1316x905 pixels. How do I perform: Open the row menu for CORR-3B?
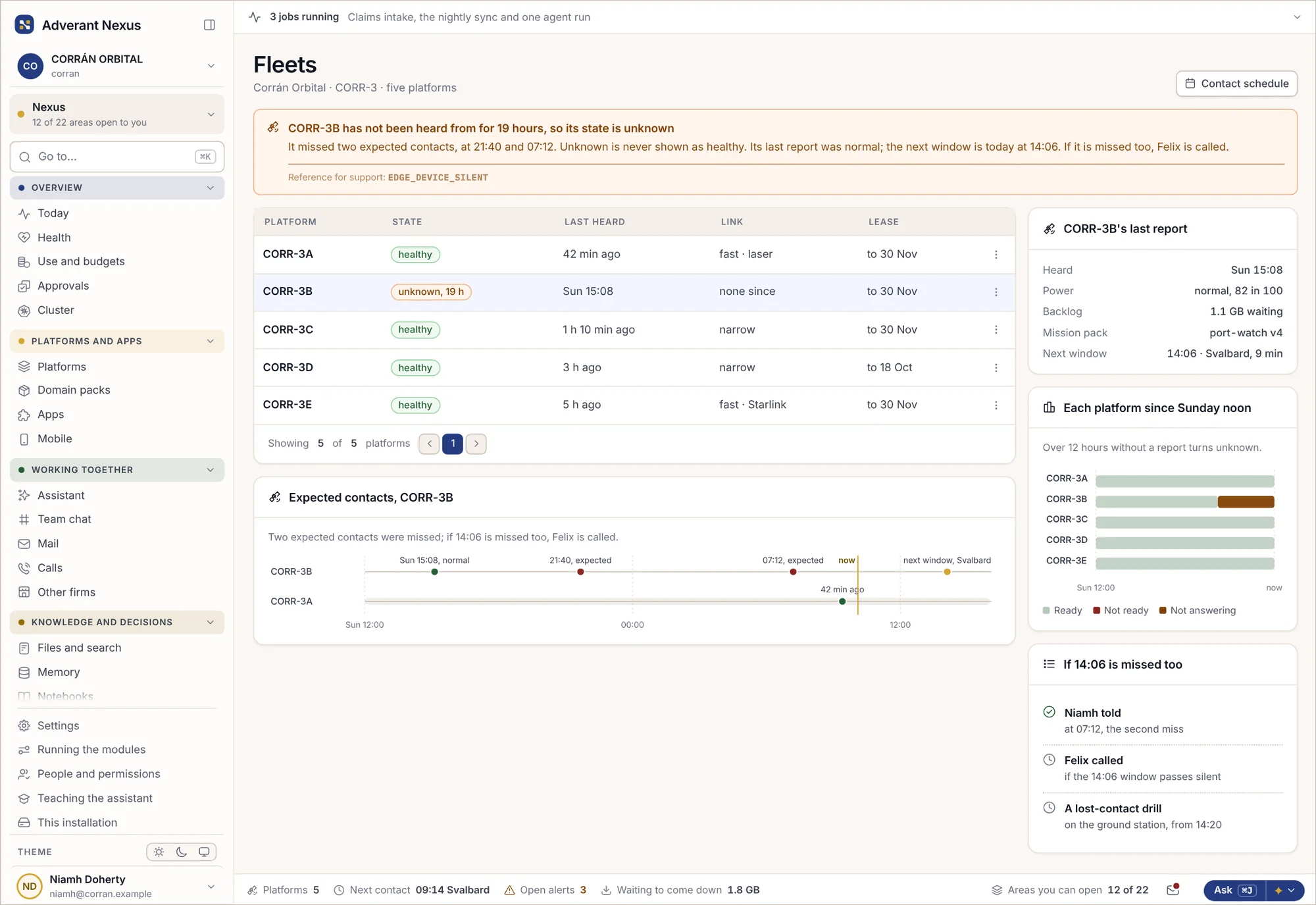coord(996,292)
